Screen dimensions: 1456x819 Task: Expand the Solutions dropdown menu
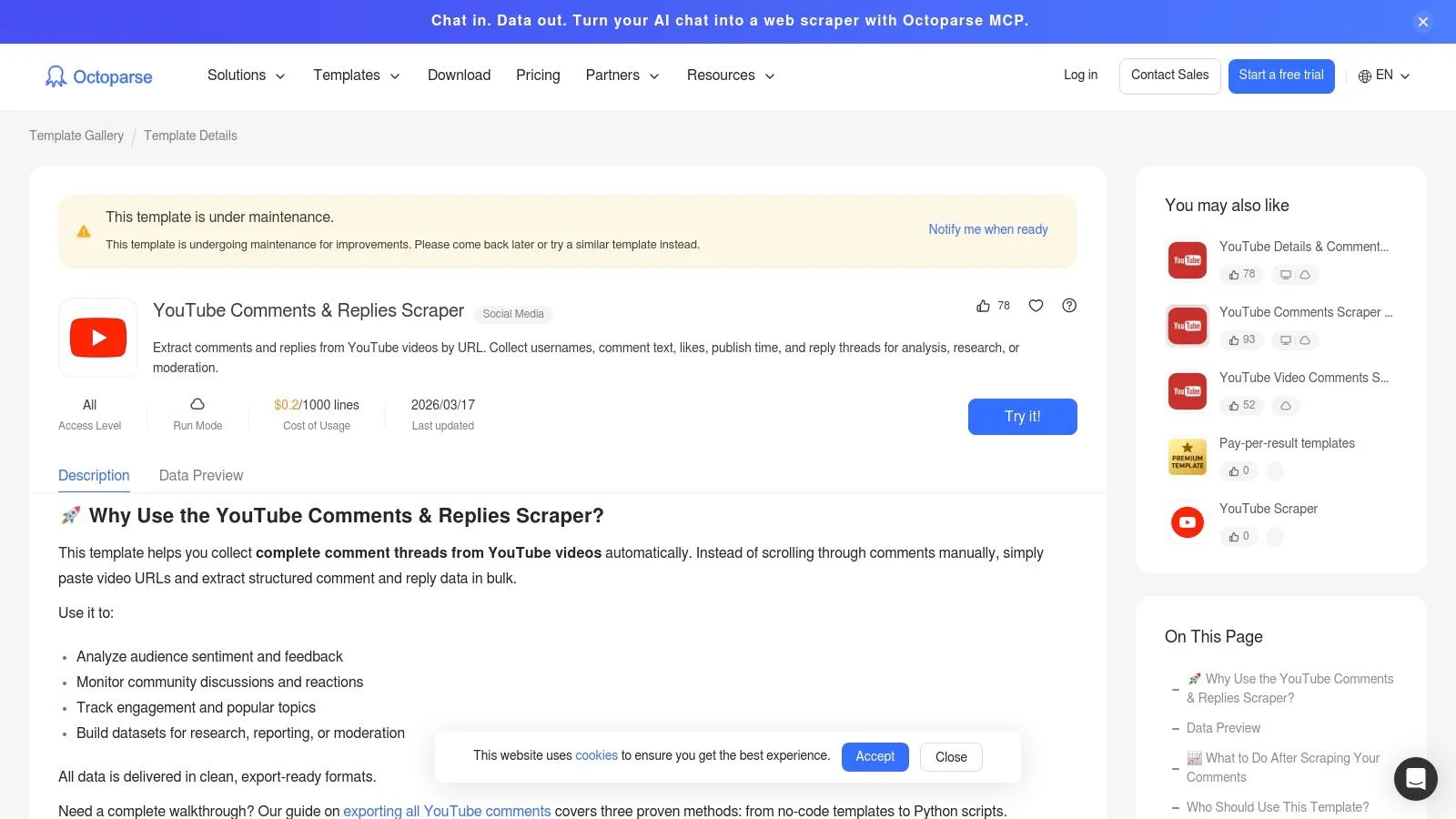pos(246,76)
